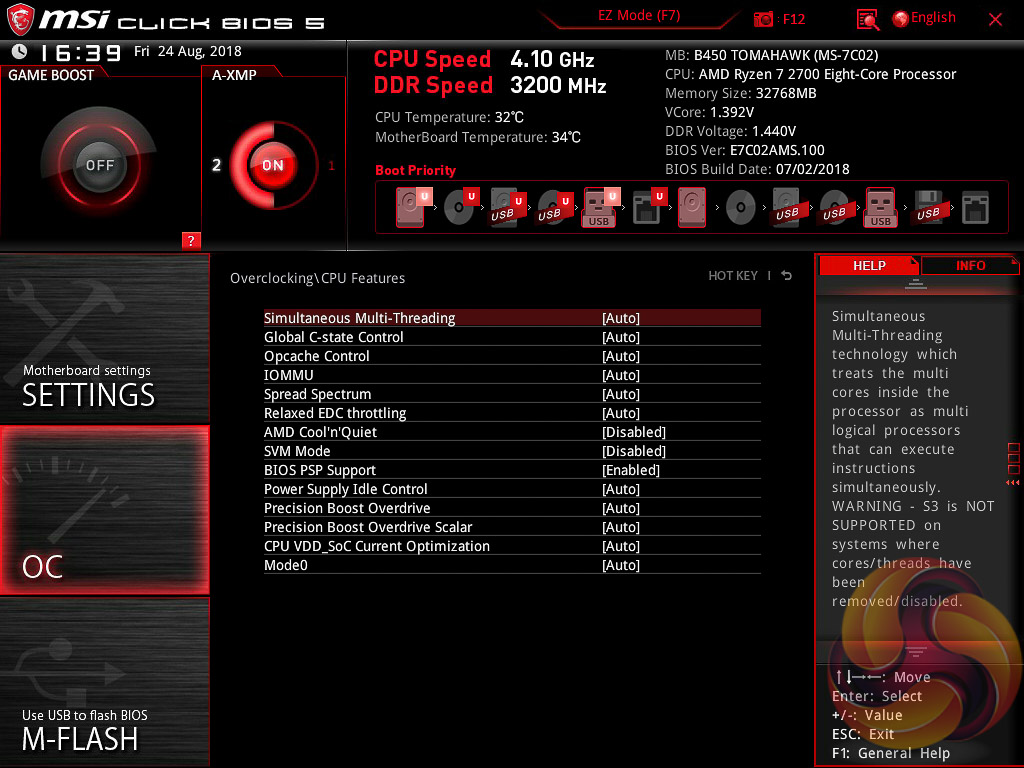Open the BIOS search magnifier icon
This screenshot has height=768, width=1024.
tap(867, 20)
